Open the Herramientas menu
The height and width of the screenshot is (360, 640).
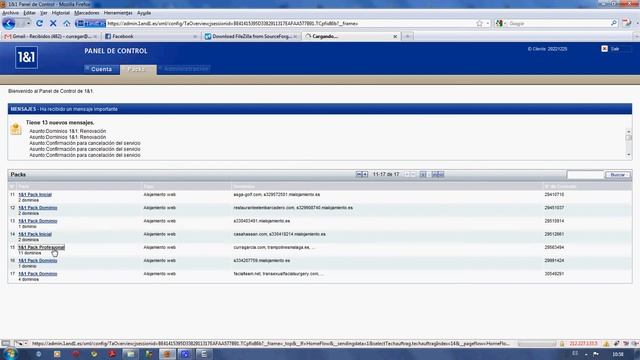pyautogui.click(x=118, y=13)
